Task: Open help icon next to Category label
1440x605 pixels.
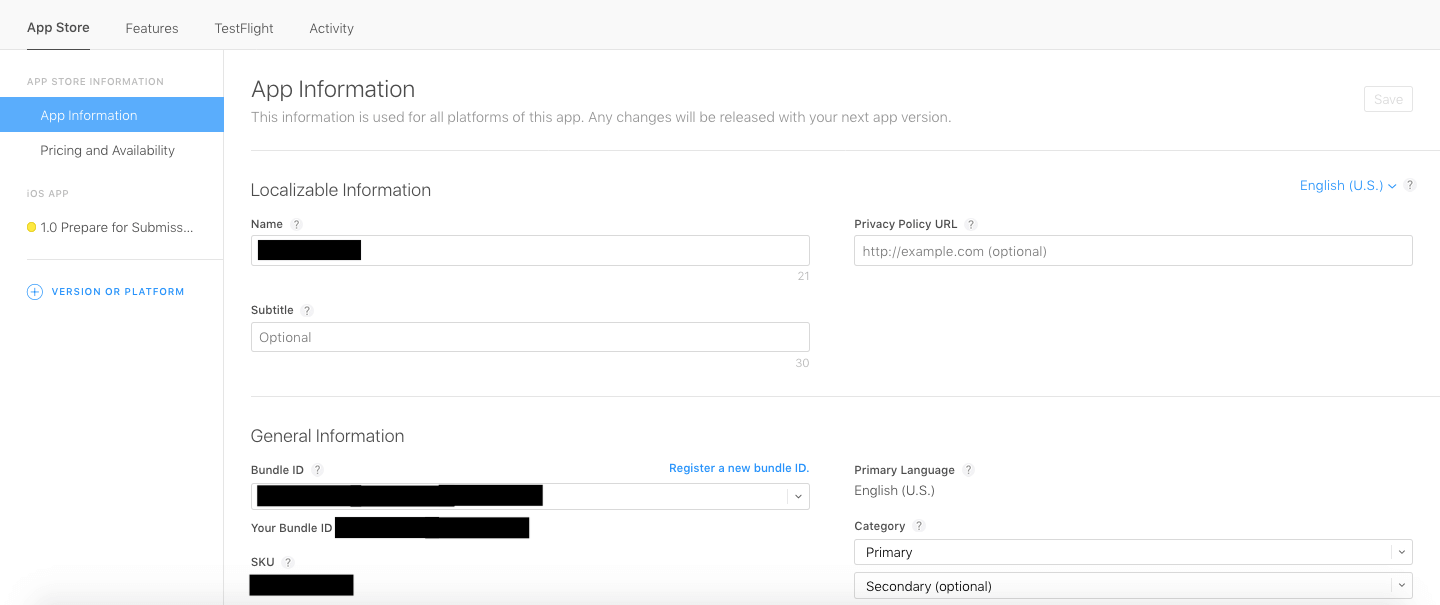Action: click(919, 526)
